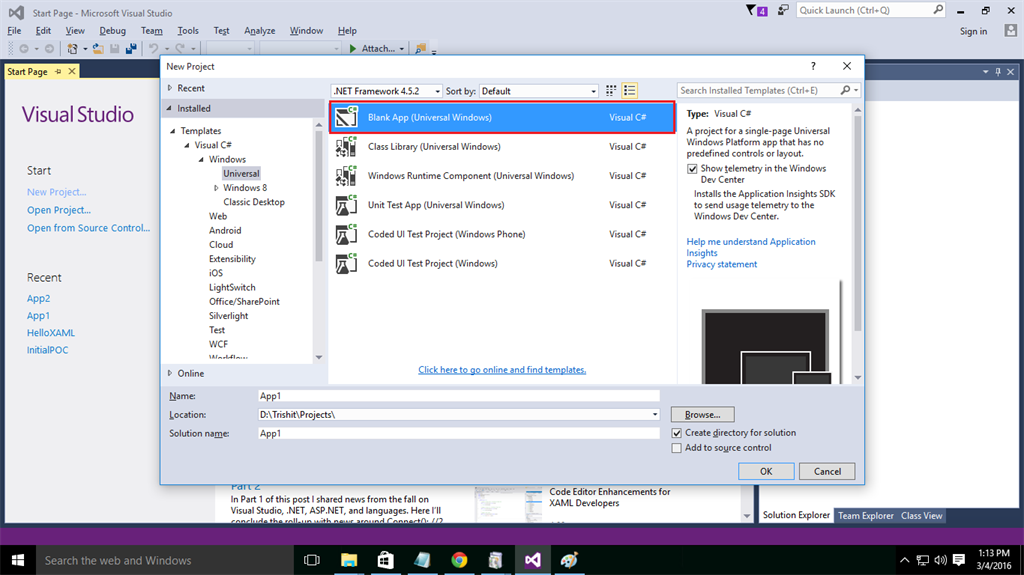Open Windows Store from the taskbar
This screenshot has width=1024, height=575.
point(385,560)
